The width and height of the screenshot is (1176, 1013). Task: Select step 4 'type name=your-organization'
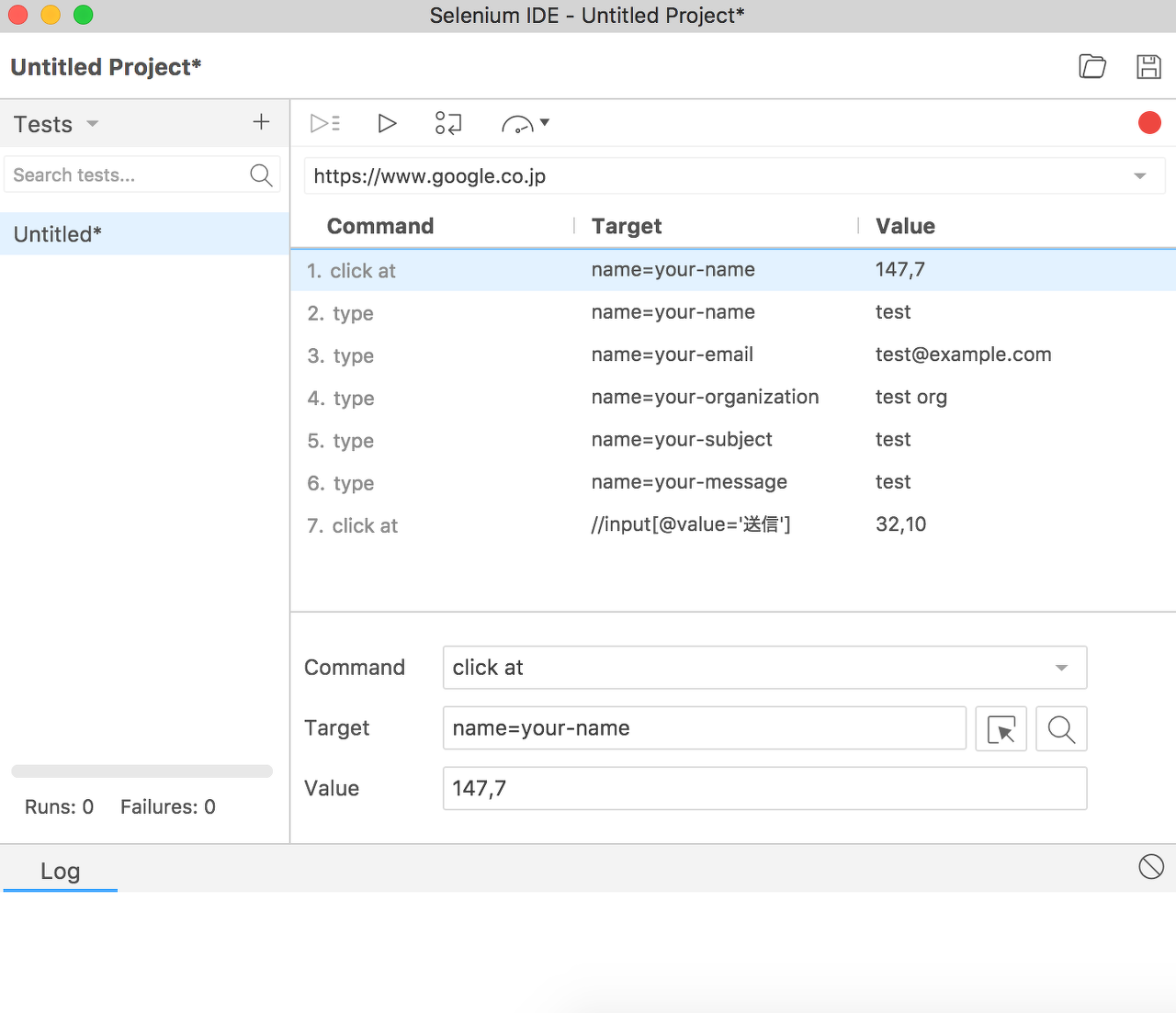[551, 398]
